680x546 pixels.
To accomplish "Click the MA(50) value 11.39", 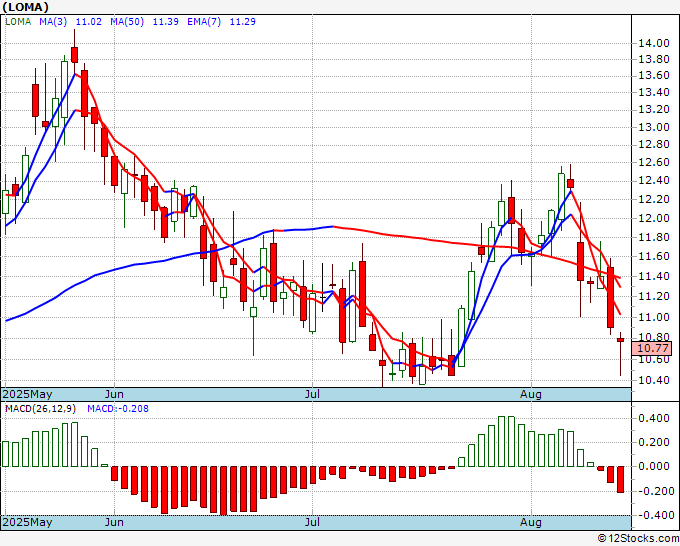I will coord(165,22).
